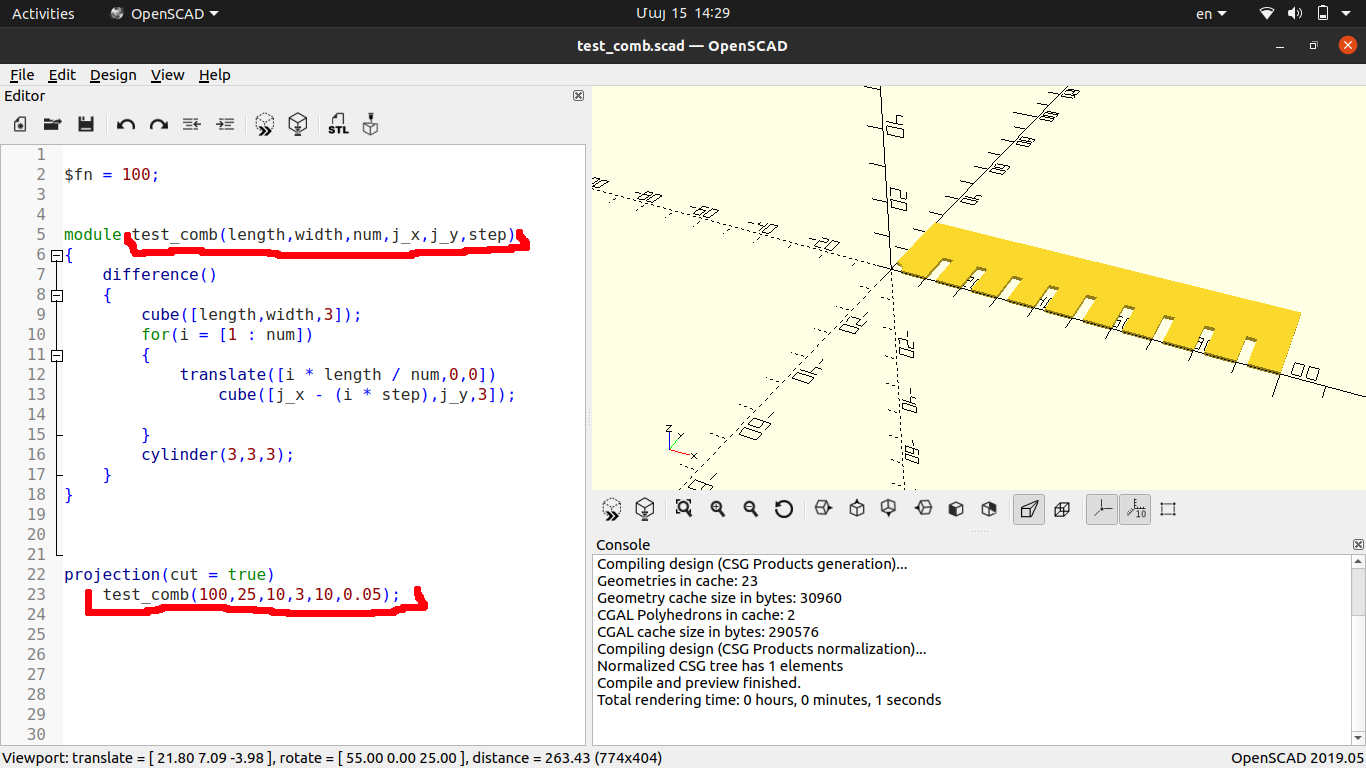Switch to the Top view
This screenshot has width=1366, height=768.
pyautogui.click(x=856, y=508)
